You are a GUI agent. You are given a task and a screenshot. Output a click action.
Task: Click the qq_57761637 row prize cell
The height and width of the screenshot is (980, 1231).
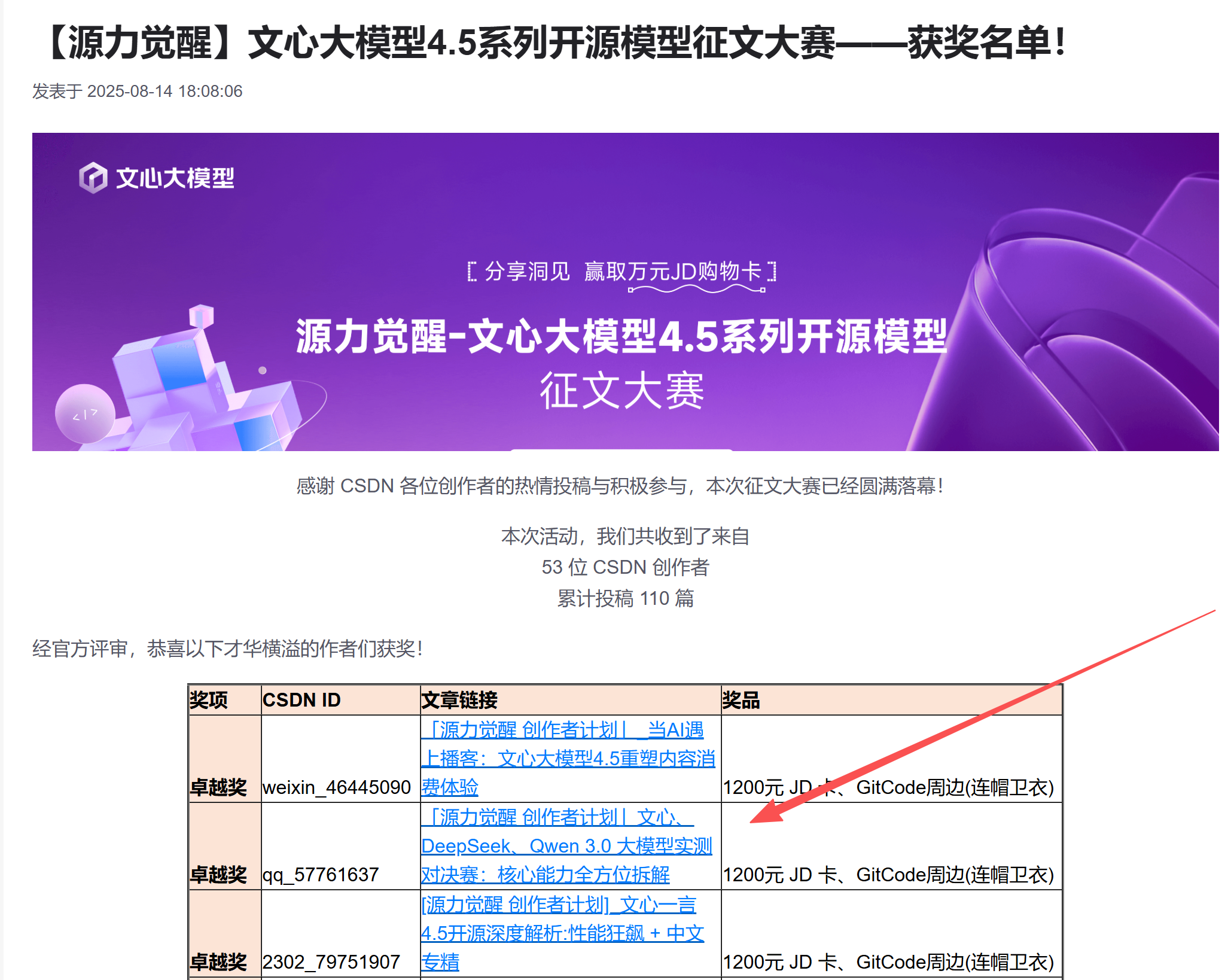click(888, 874)
